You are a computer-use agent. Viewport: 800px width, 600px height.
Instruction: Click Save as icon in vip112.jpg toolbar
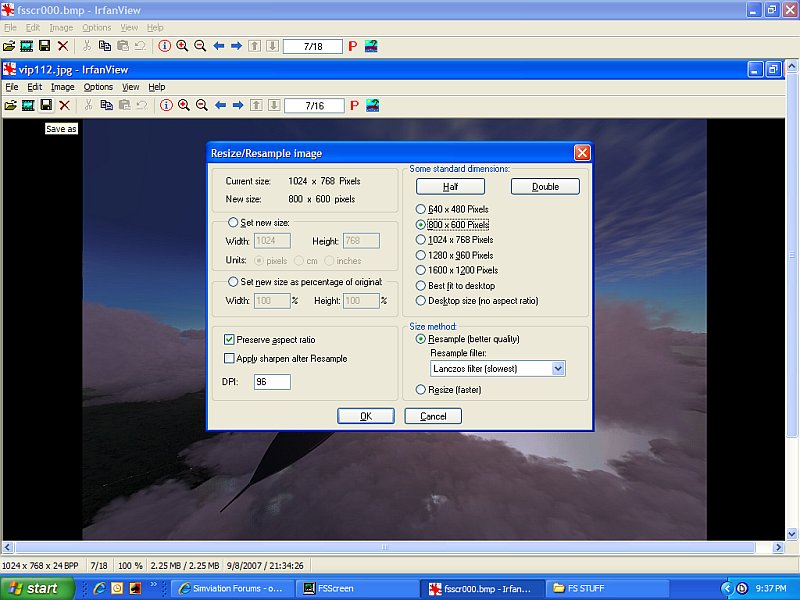(45, 105)
